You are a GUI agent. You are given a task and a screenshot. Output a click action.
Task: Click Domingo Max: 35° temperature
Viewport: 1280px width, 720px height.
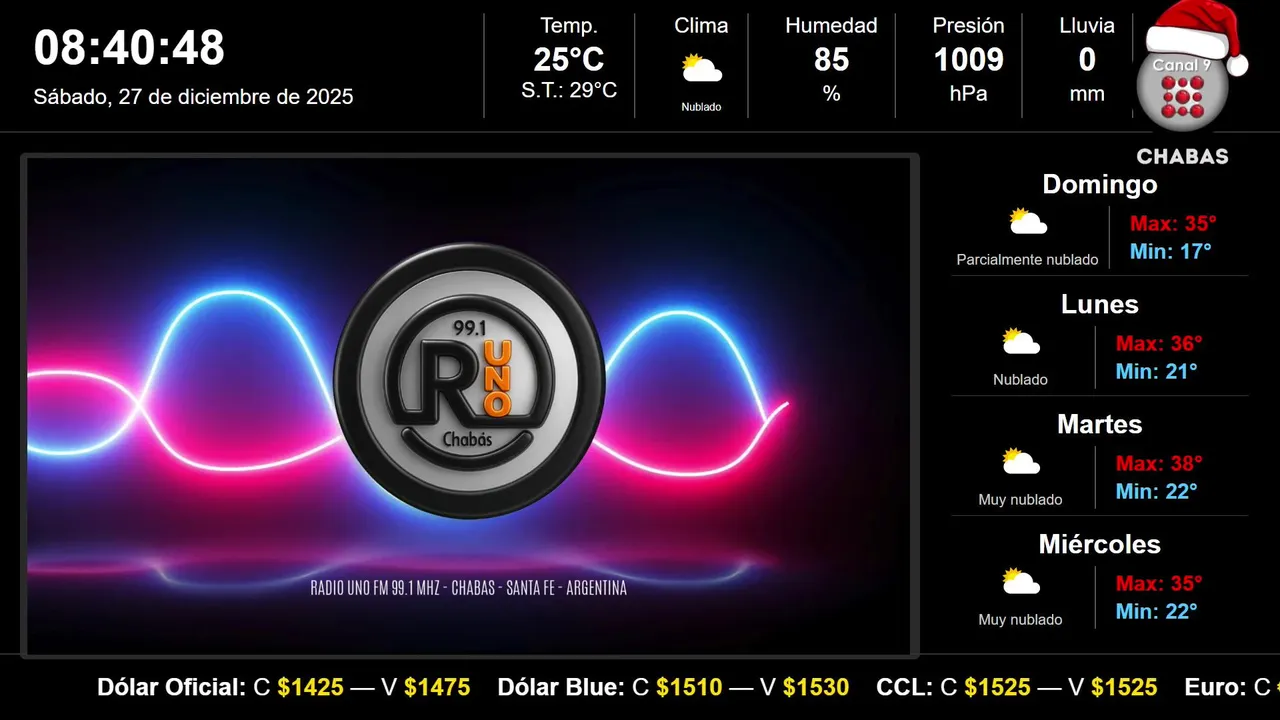[x=1173, y=224]
